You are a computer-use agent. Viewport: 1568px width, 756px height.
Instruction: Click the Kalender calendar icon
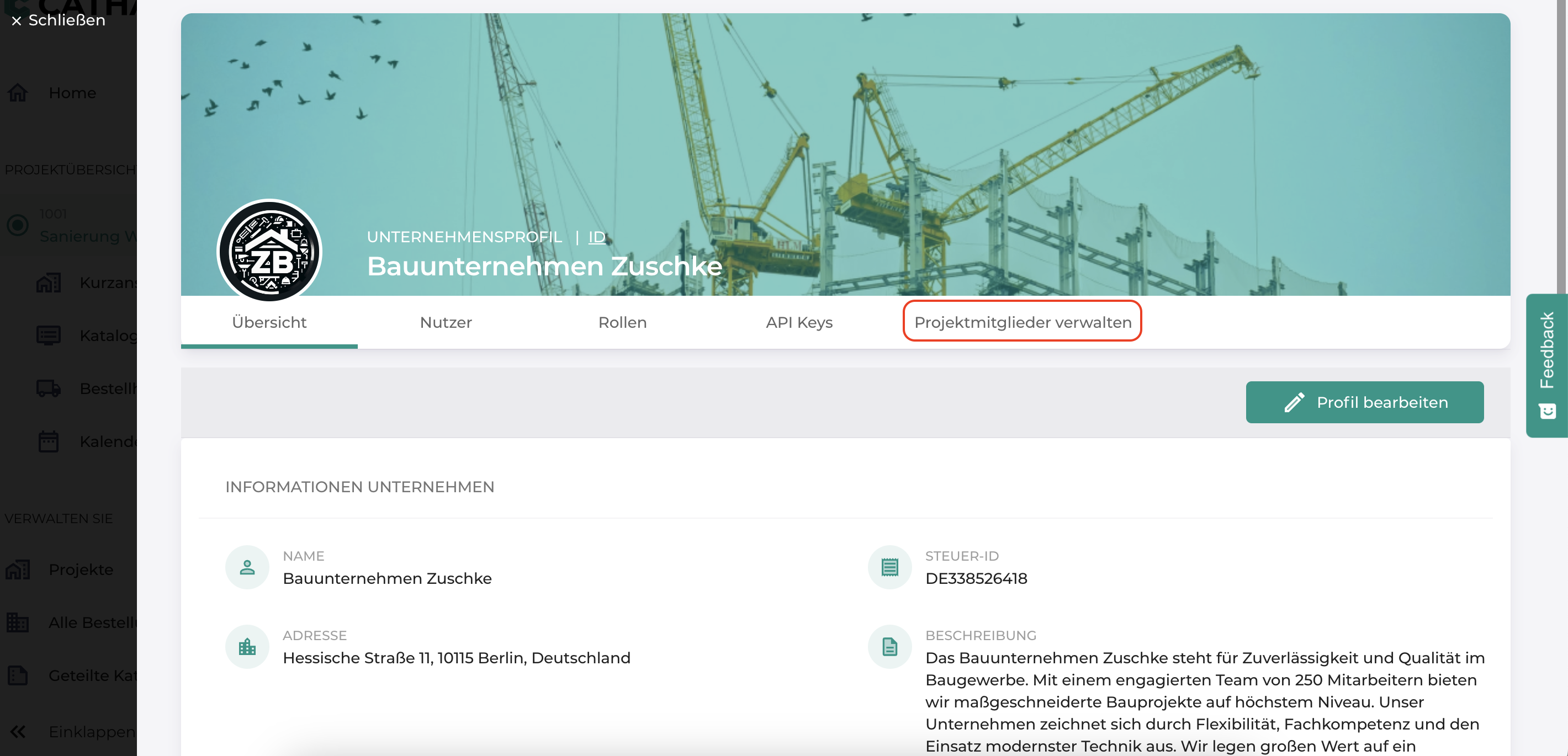[49, 441]
